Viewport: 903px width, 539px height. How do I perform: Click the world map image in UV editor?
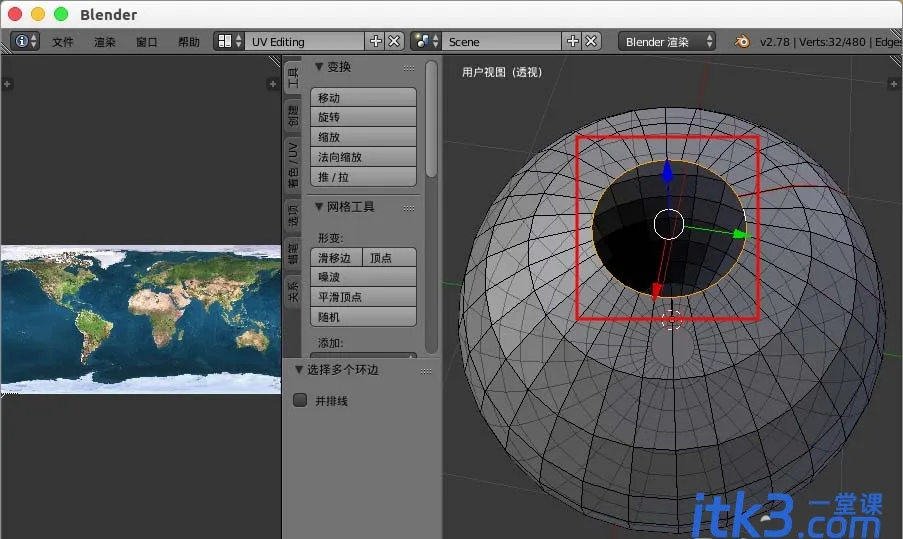coord(141,320)
